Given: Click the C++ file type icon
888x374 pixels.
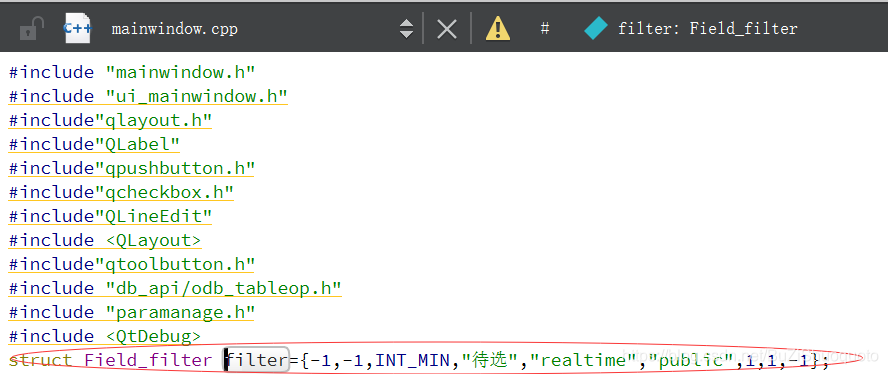Looking at the screenshot, I should pos(78,28).
